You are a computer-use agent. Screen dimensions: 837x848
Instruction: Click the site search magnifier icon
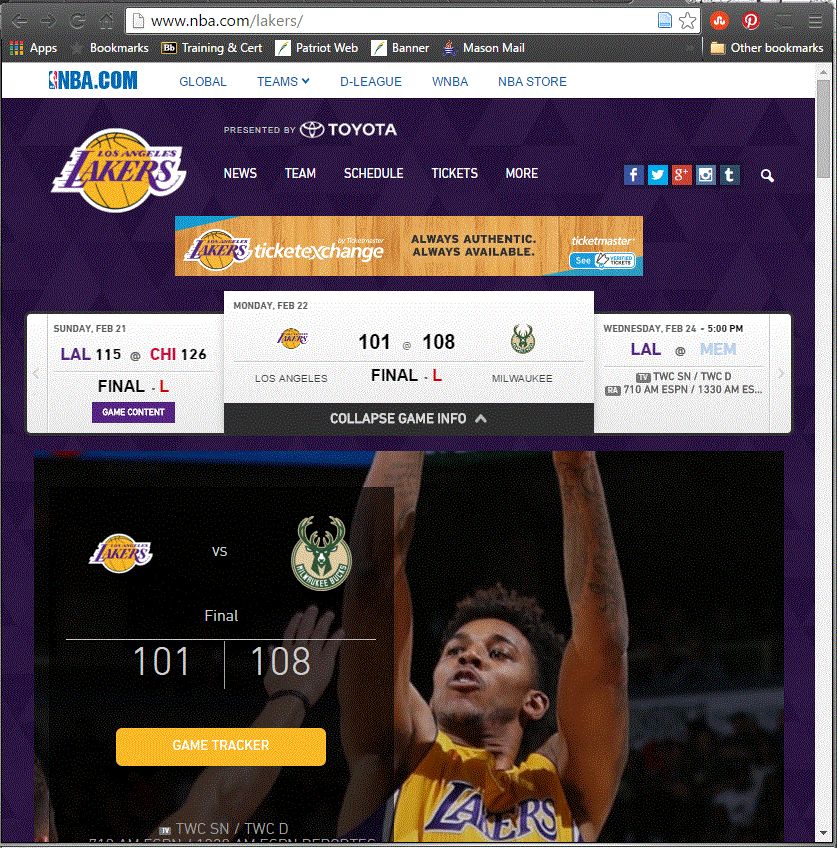click(x=767, y=176)
